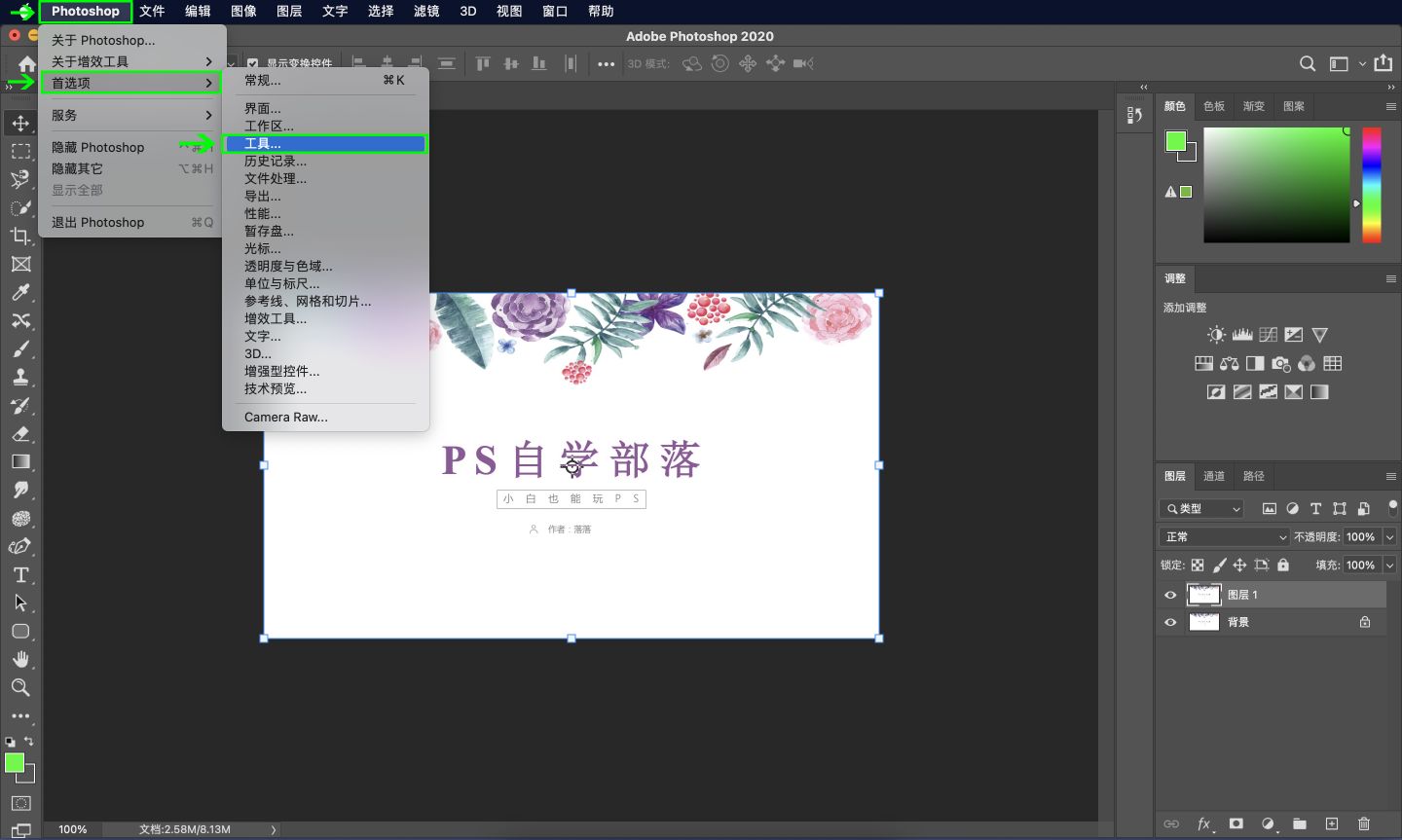Hide the 背景 layer

pyautogui.click(x=1170, y=622)
